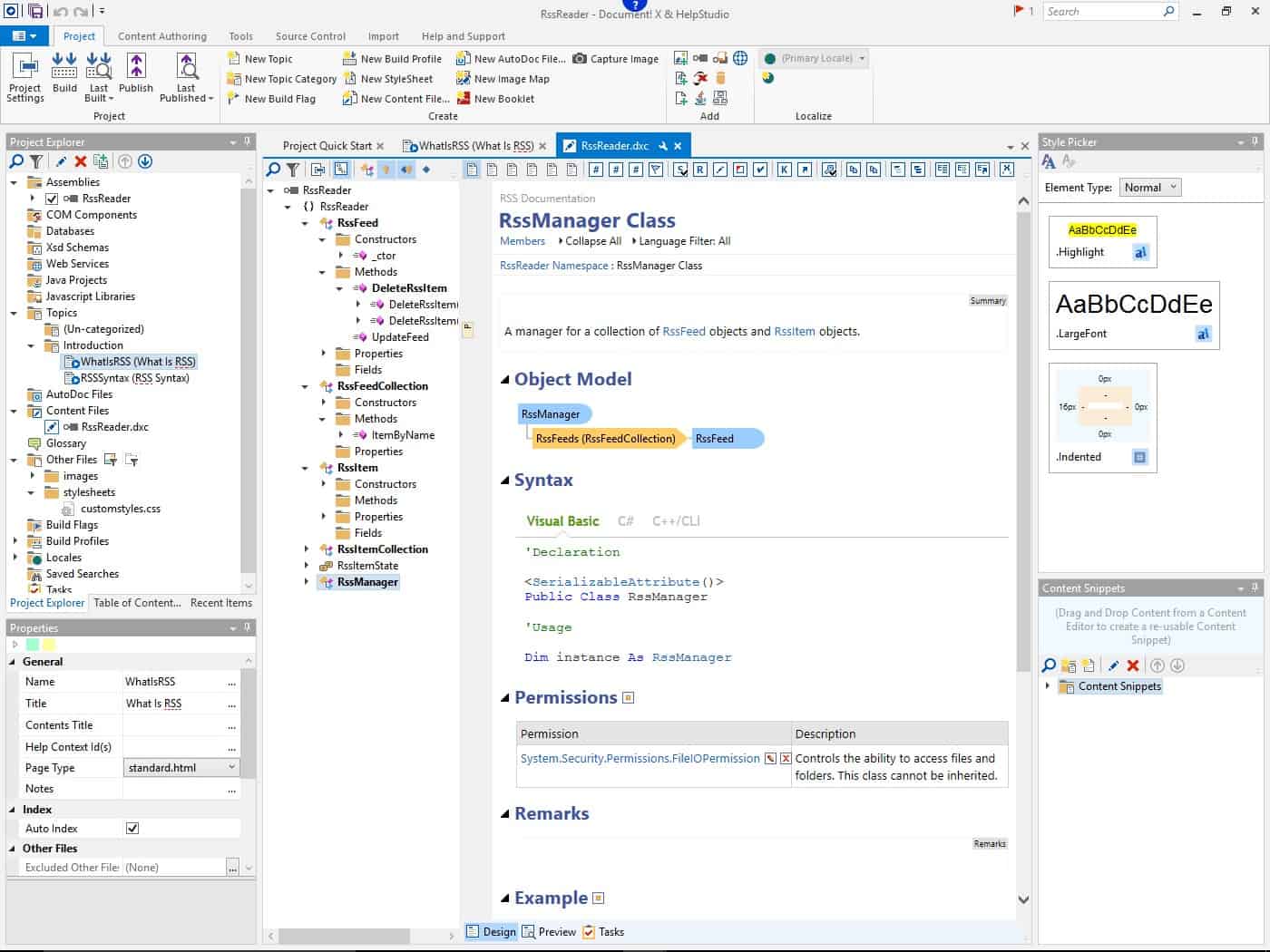Switch to the Project Quick Start tab

(327, 146)
